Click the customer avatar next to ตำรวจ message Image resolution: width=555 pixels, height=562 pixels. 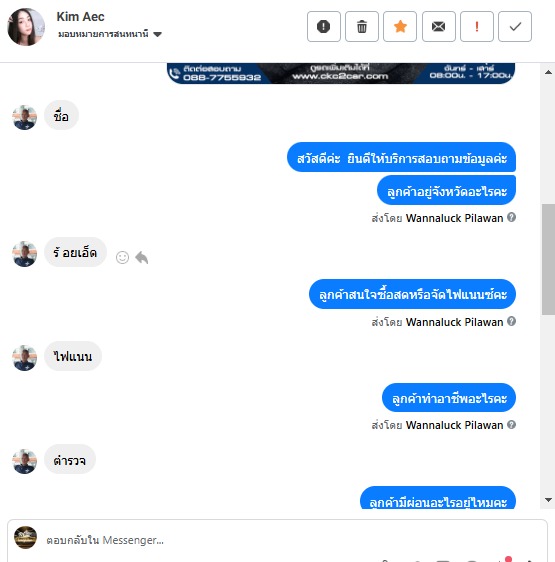(x=24, y=461)
